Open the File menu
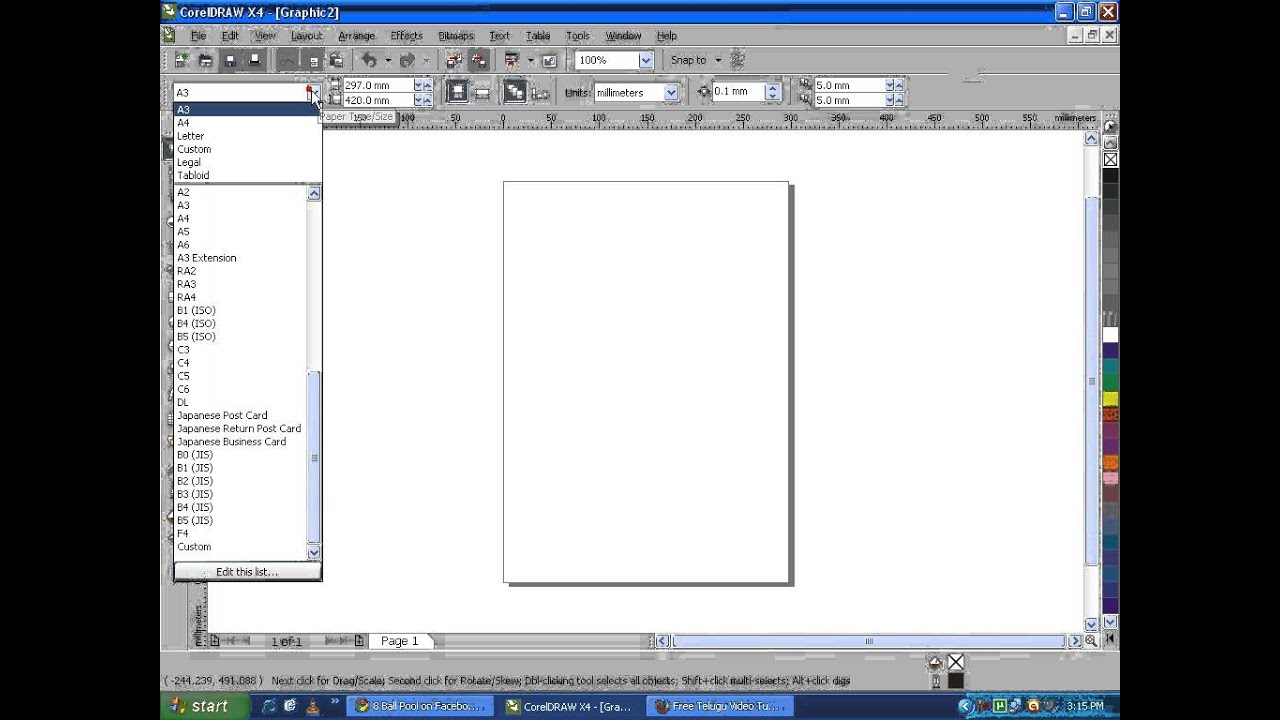The image size is (1280, 720). 198,35
